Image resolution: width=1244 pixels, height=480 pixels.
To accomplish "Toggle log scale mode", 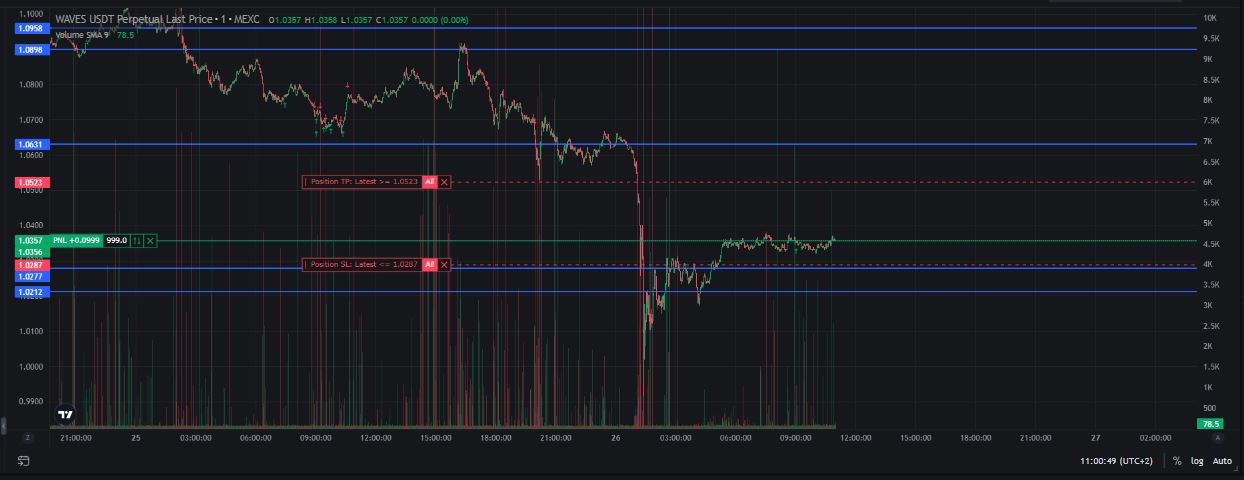I will [x=1197, y=461].
